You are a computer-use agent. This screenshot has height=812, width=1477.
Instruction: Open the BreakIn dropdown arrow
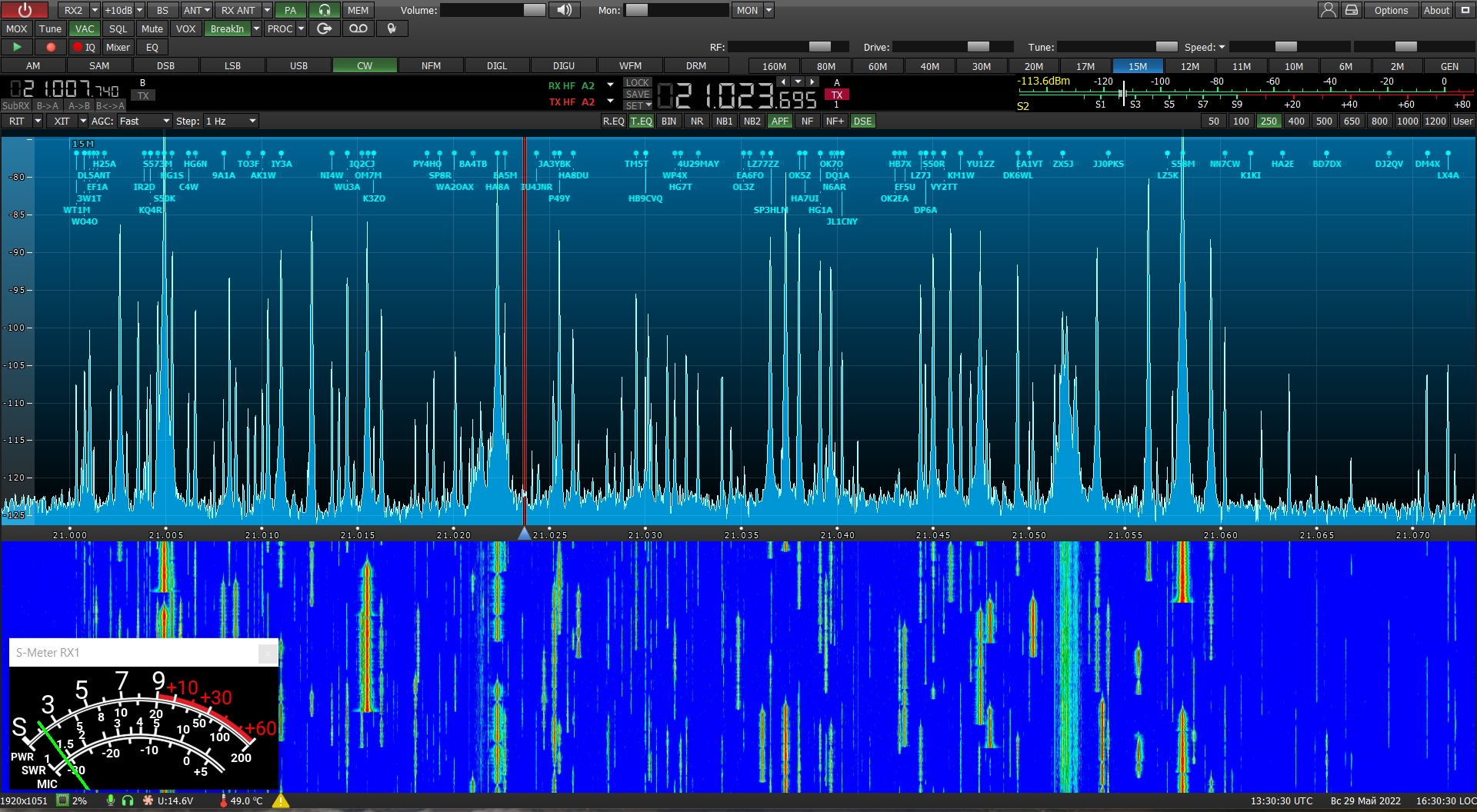tap(257, 28)
